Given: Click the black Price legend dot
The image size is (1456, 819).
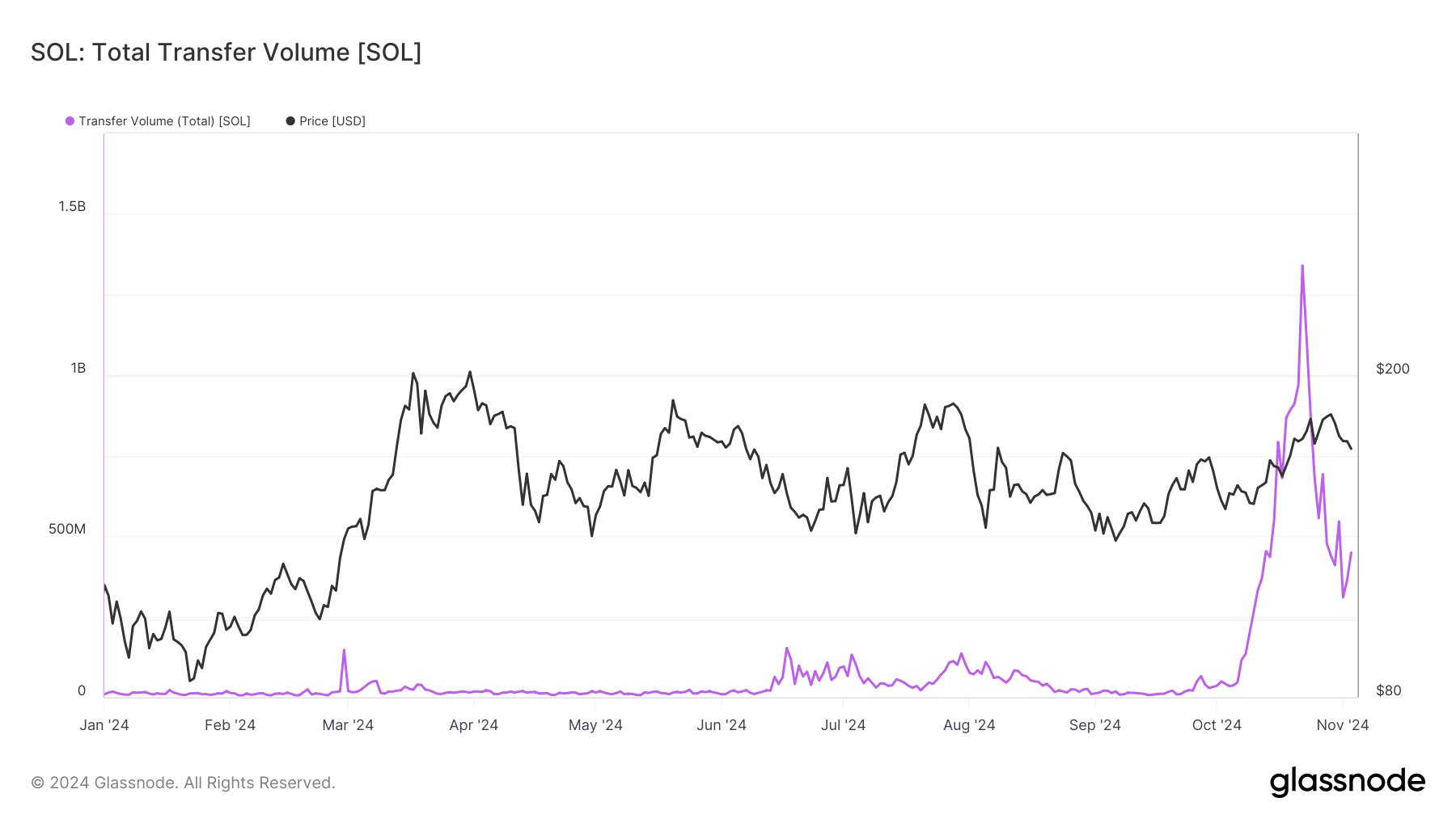Looking at the screenshot, I should pyautogui.click(x=290, y=121).
